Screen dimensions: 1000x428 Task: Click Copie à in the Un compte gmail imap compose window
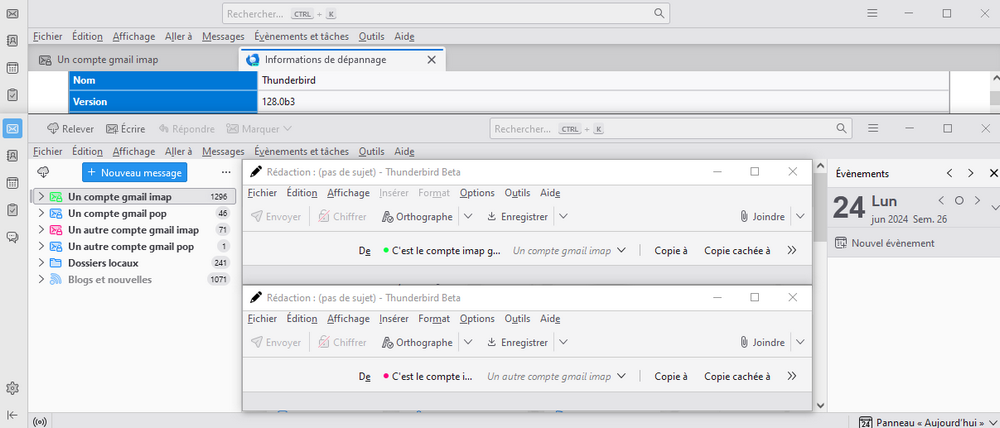[671, 251]
